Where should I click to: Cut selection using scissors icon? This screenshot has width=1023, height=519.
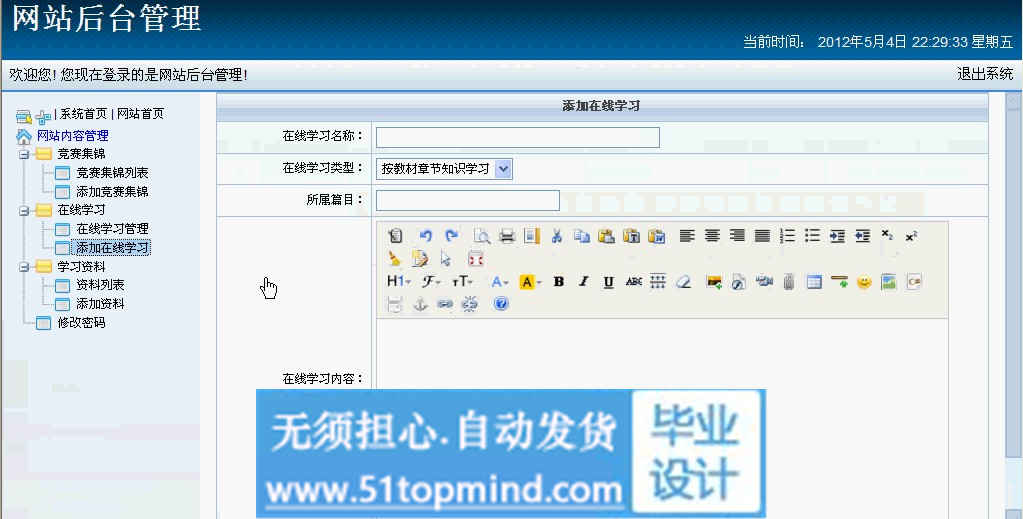coord(557,236)
